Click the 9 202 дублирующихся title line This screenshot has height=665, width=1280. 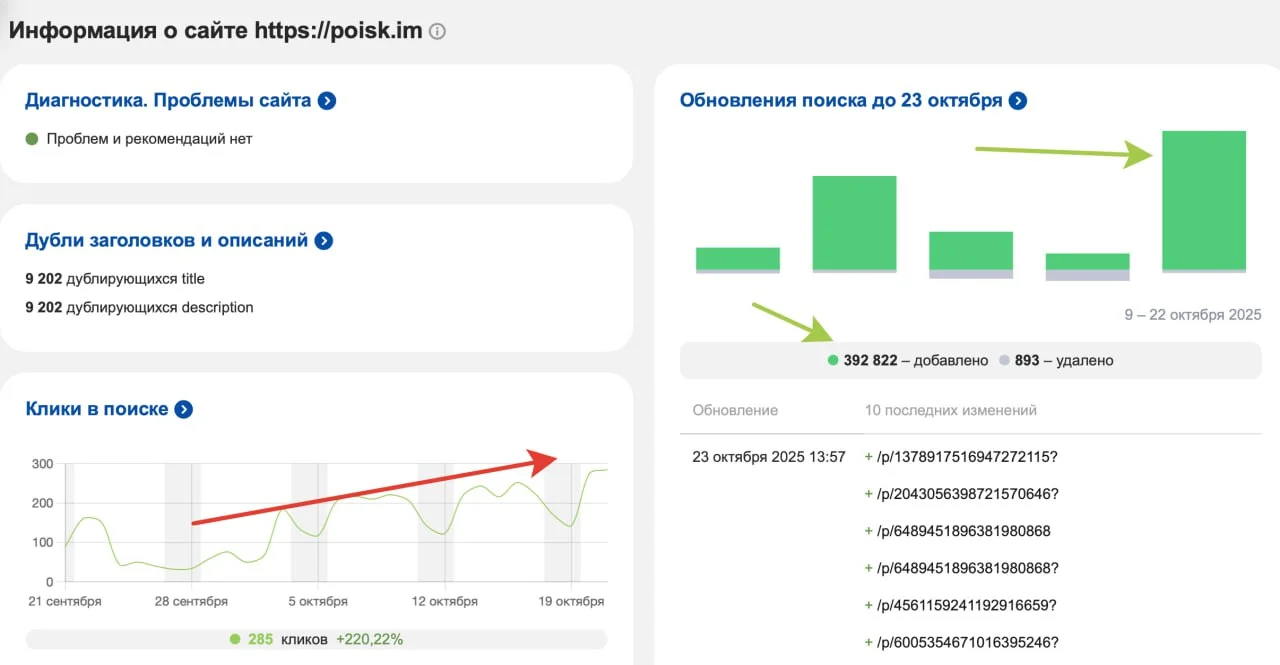coord(115,279)
